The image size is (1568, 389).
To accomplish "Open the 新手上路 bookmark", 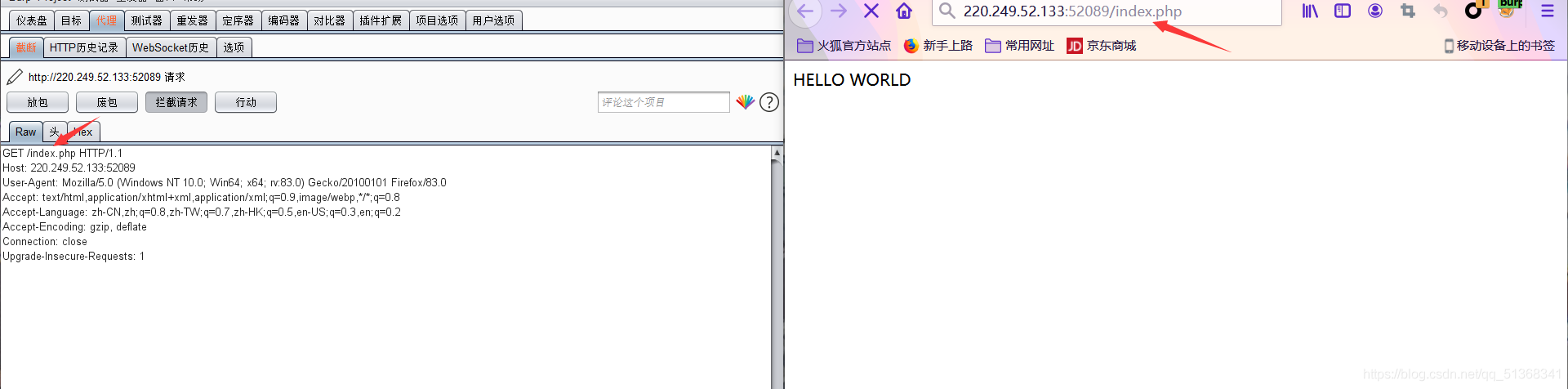I will click(938, 46).
